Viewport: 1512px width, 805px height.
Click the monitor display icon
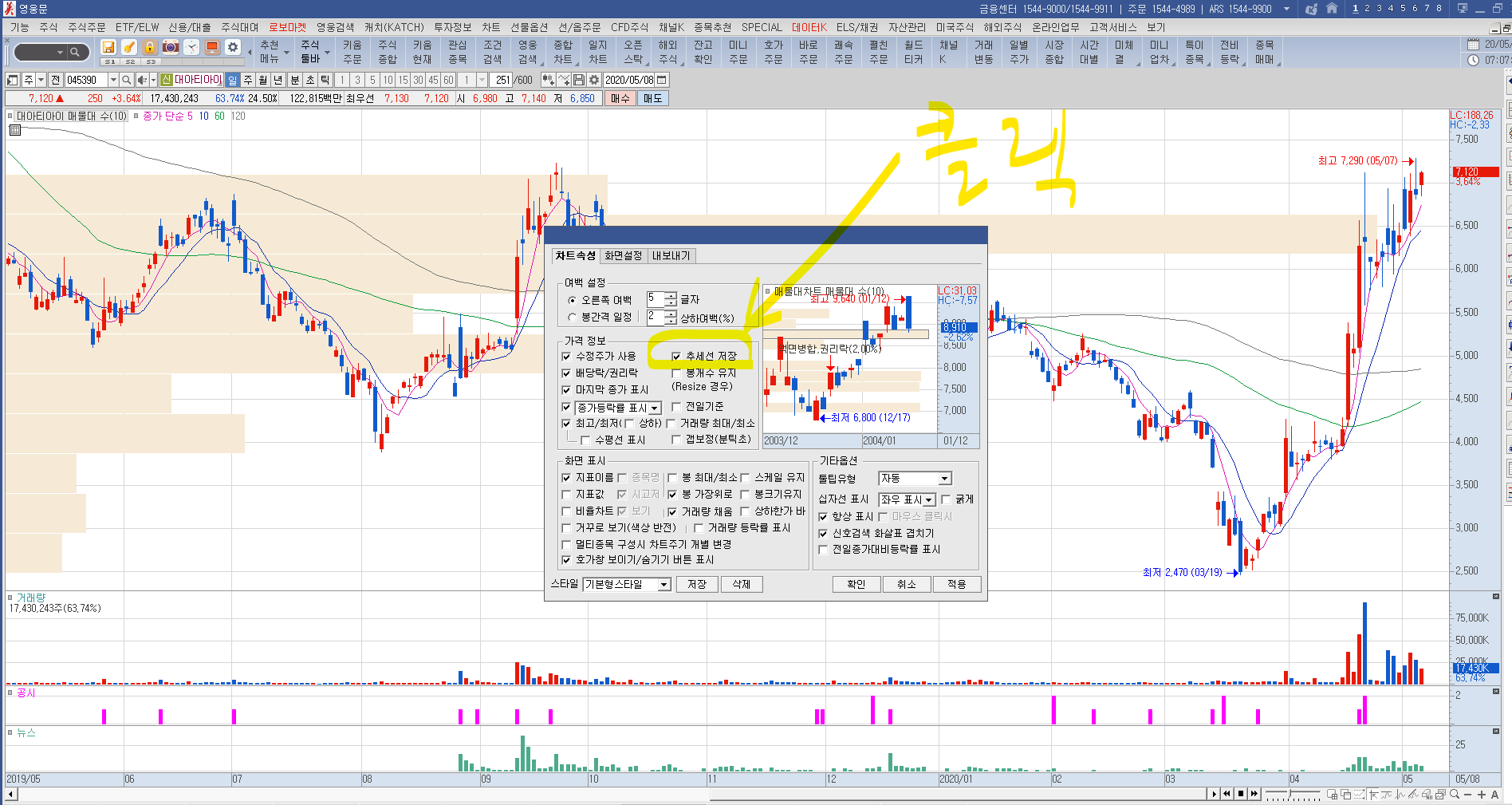[x=212, y=48]
